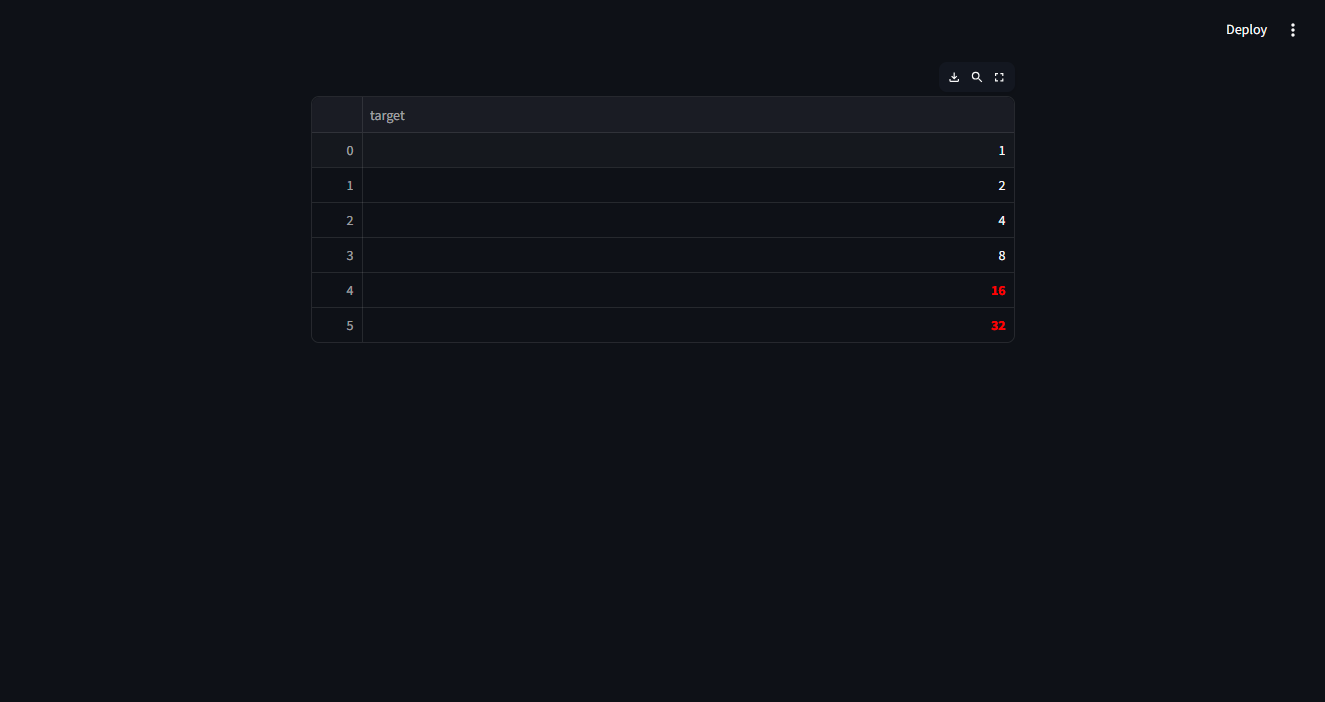Select row index 0
The image size is (1325, 702).
click(337, 150)
